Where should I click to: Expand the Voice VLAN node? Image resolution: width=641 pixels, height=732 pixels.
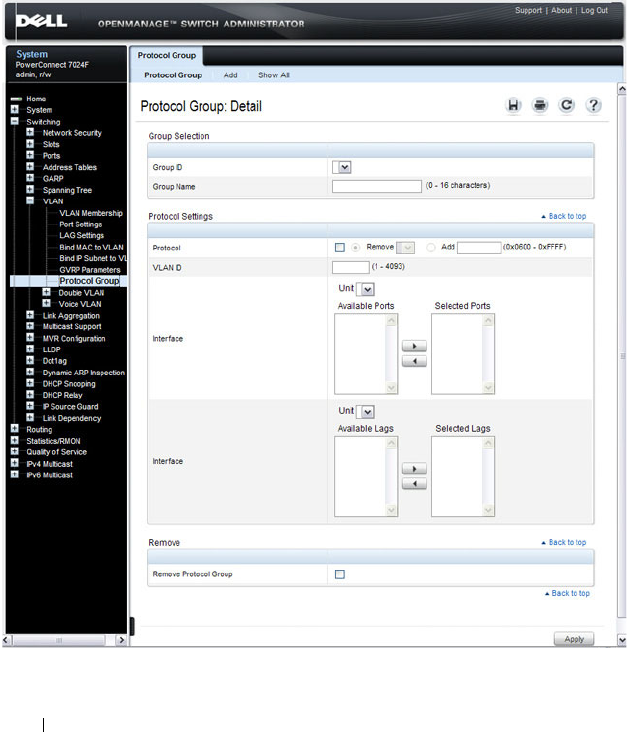[x=46, y=303]
